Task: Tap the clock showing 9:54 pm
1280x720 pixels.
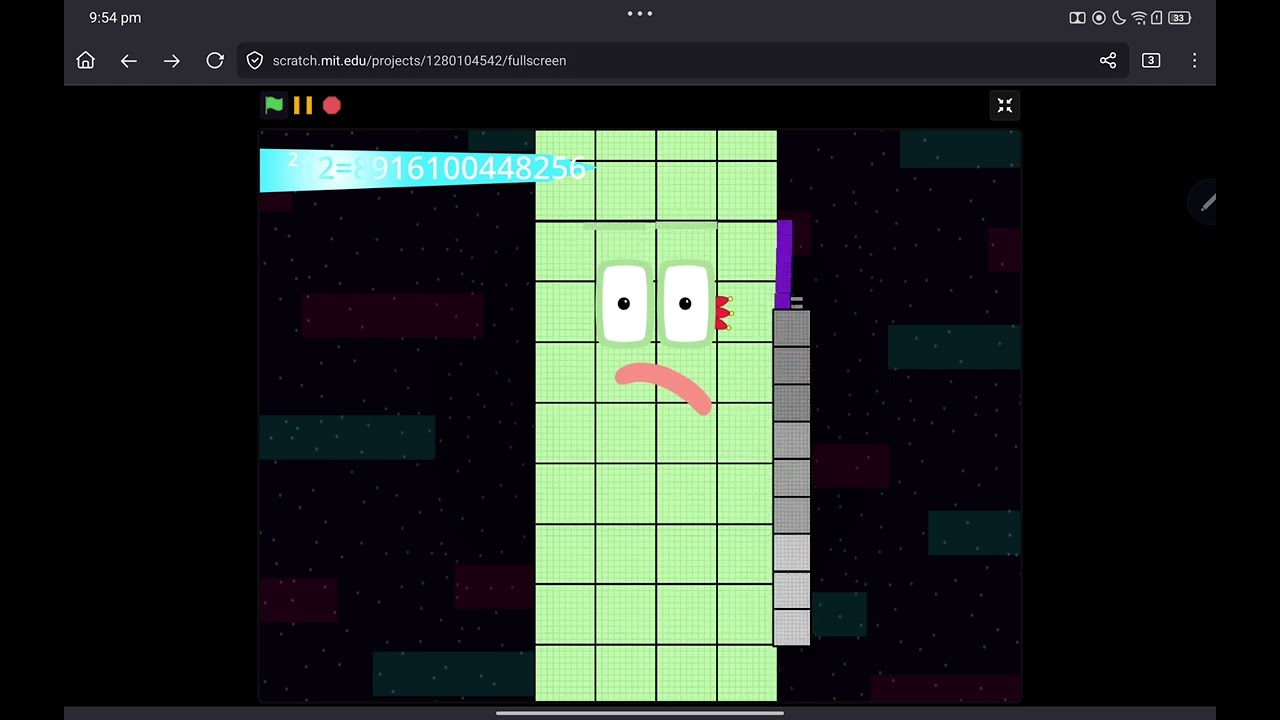Action: point(115,18)
